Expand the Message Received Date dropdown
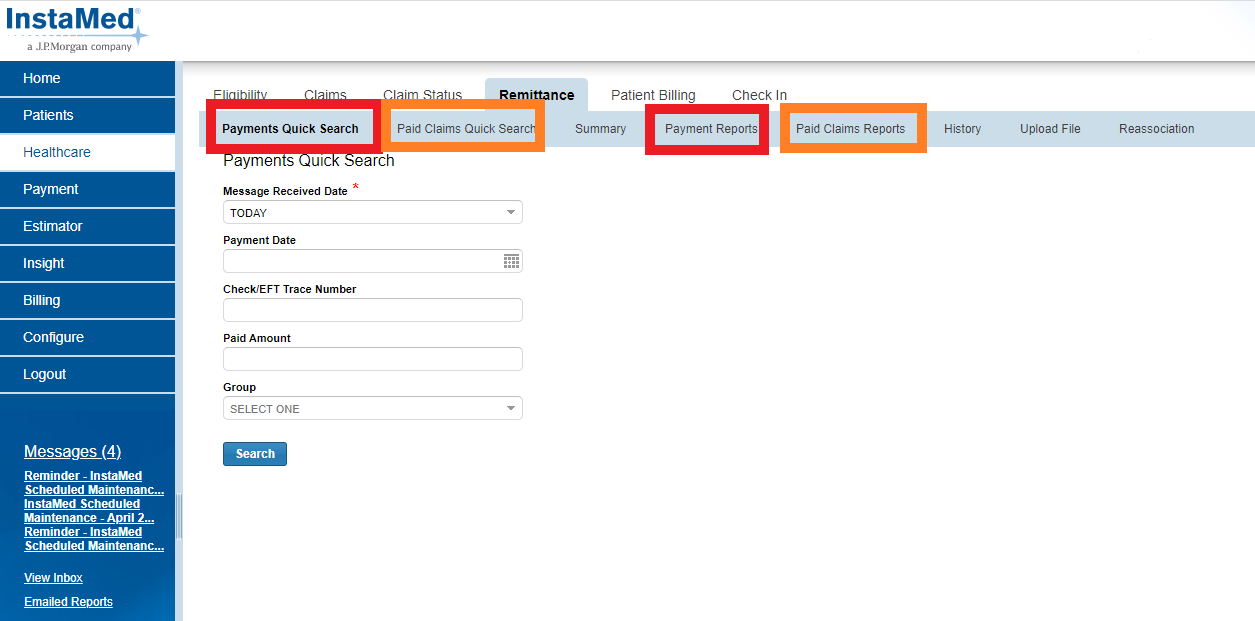This screenshot has height=621, width=1255. pyautogui.click(x=372, y=212)
